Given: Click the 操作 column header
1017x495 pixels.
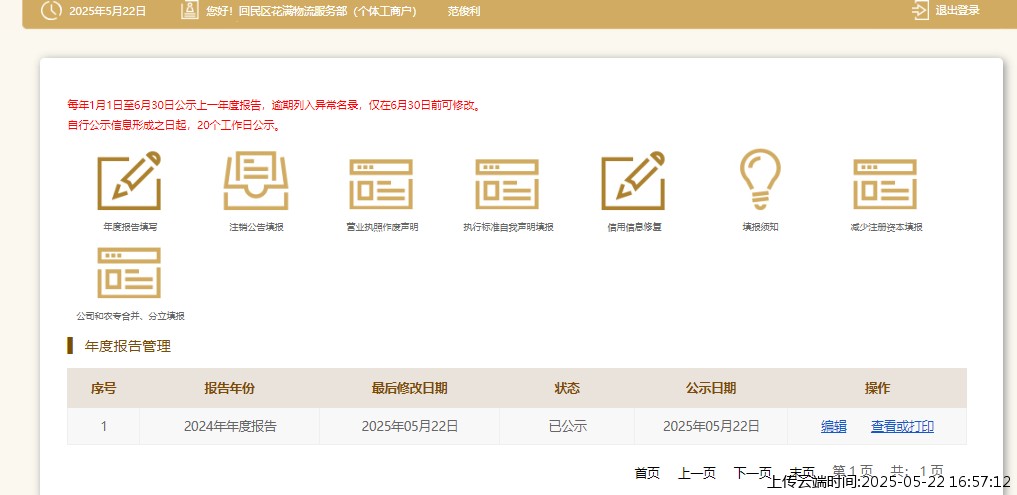Looking at the screenshot, I should (x=877, y=388).
